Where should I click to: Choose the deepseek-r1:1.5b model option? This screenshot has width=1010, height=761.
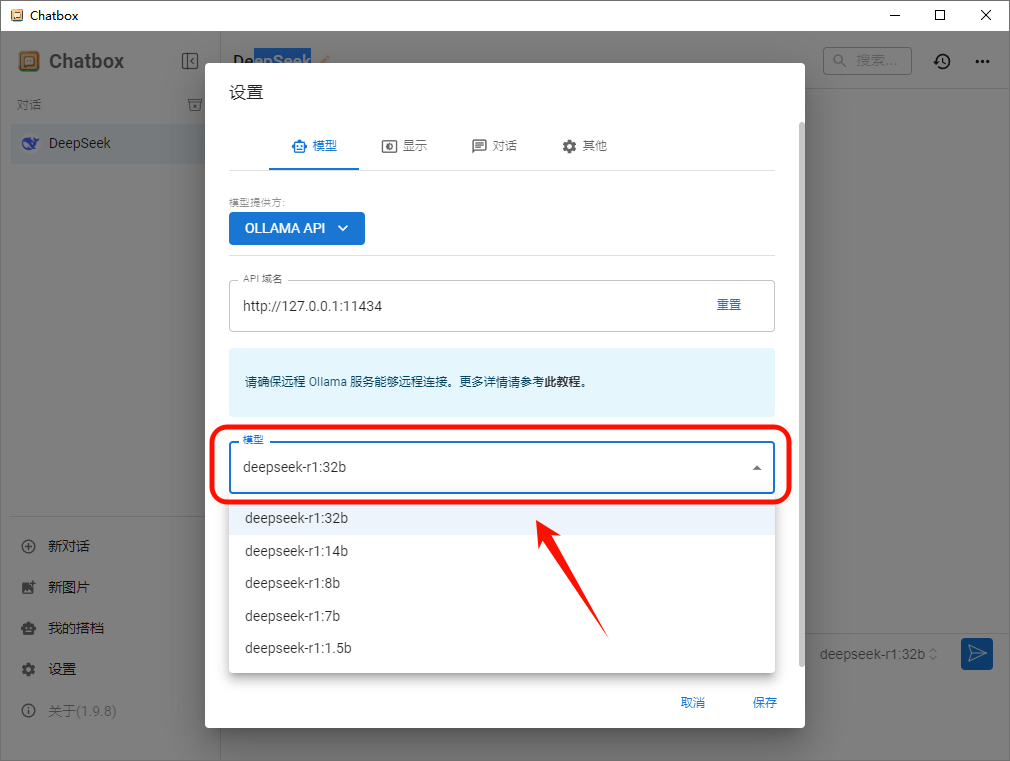[298, 648]
